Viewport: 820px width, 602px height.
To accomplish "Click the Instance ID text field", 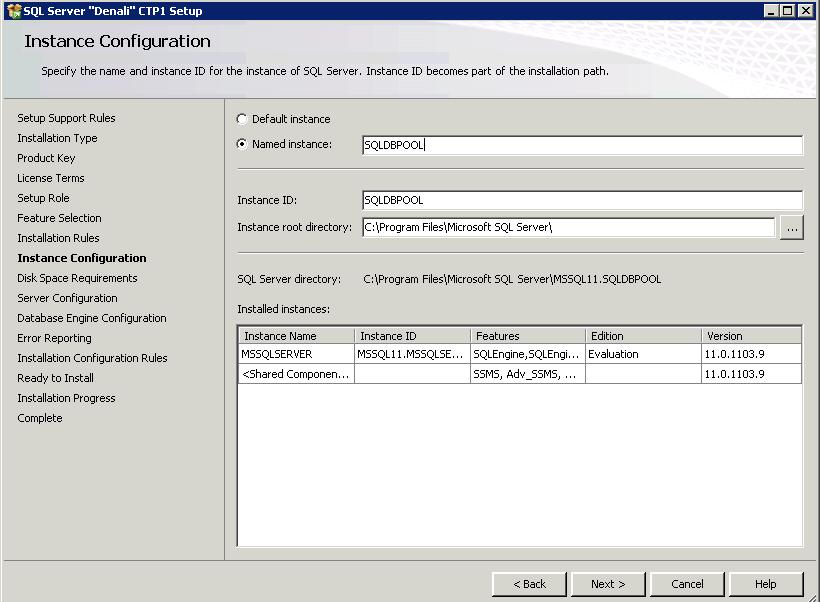I will 582,200.
